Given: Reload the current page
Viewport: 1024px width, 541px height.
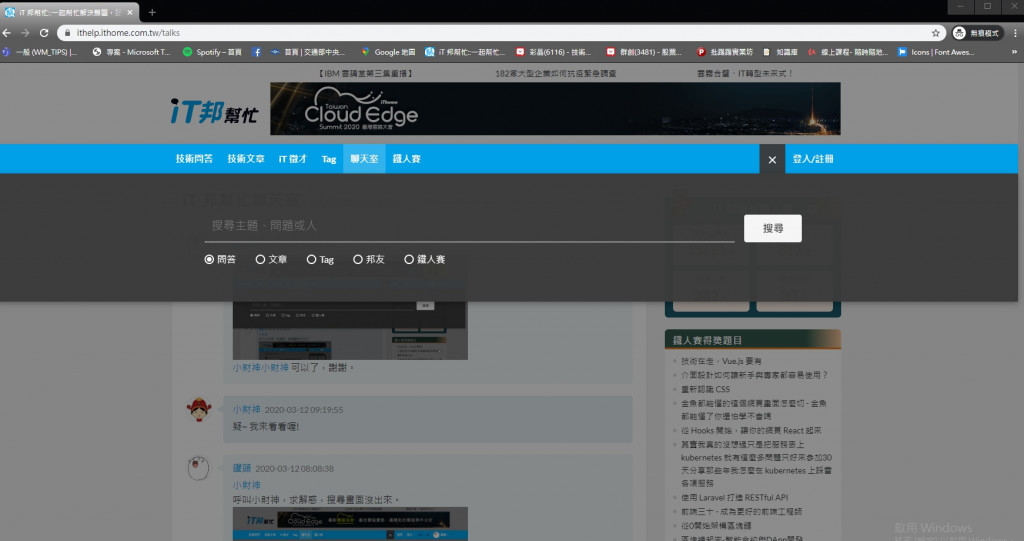Looking at the screenshot, I should coord(44,33).
